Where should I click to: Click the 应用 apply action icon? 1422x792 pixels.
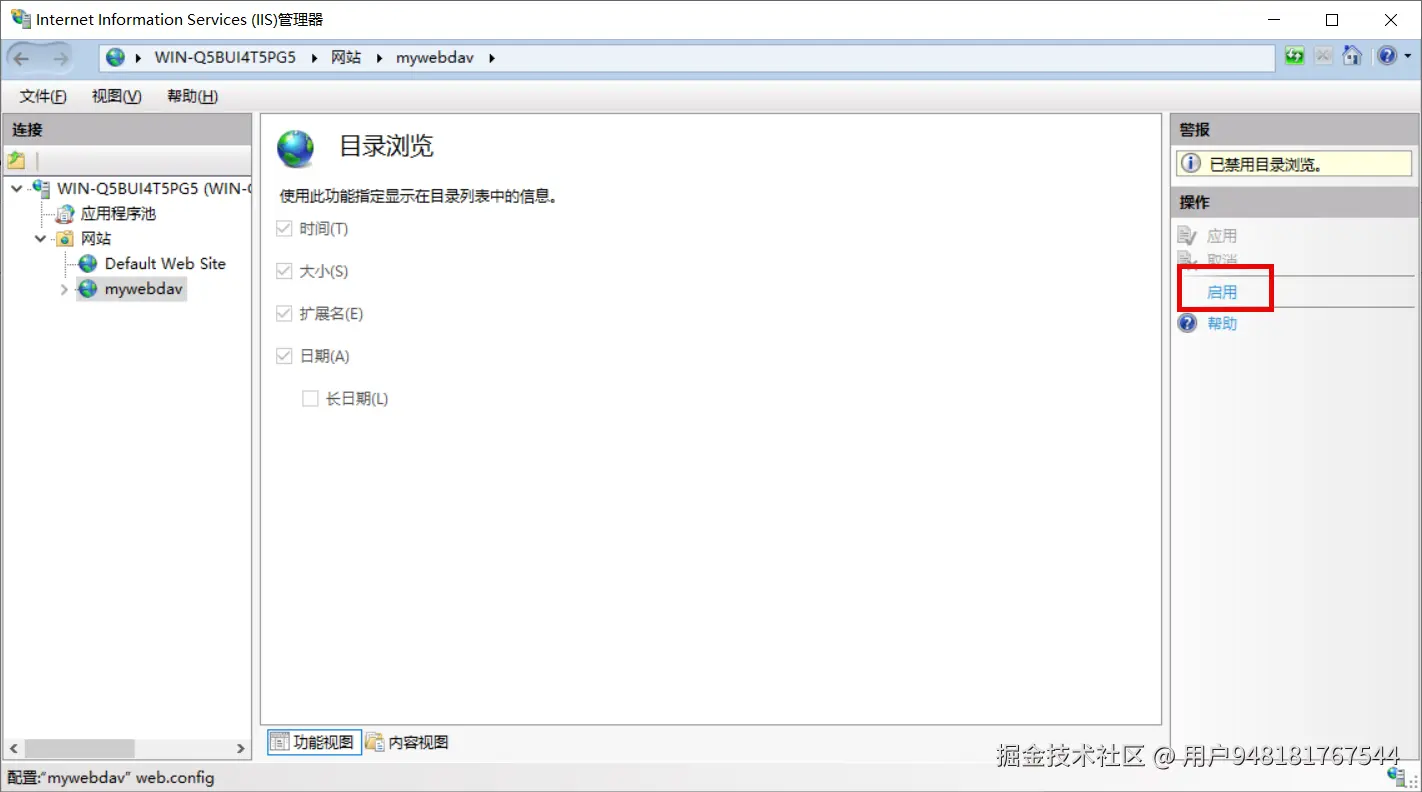1187,236
